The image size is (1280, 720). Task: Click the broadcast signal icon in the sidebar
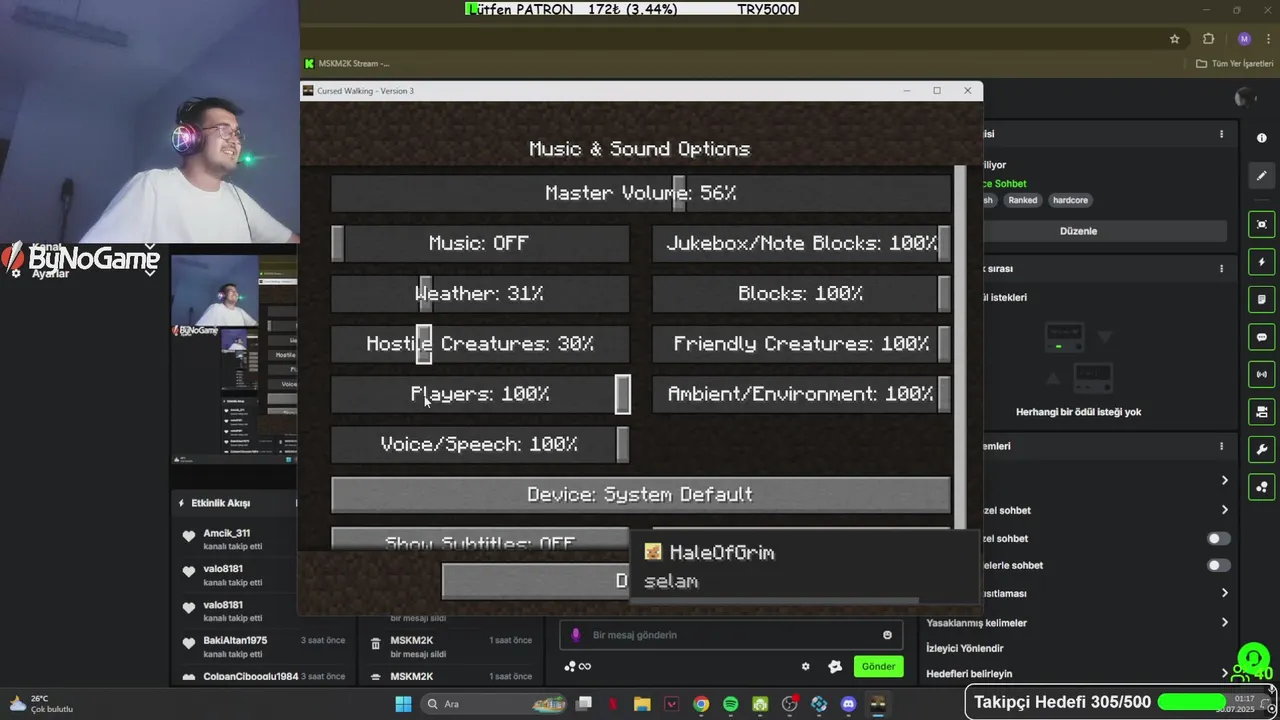click(x=1261, y=375)
